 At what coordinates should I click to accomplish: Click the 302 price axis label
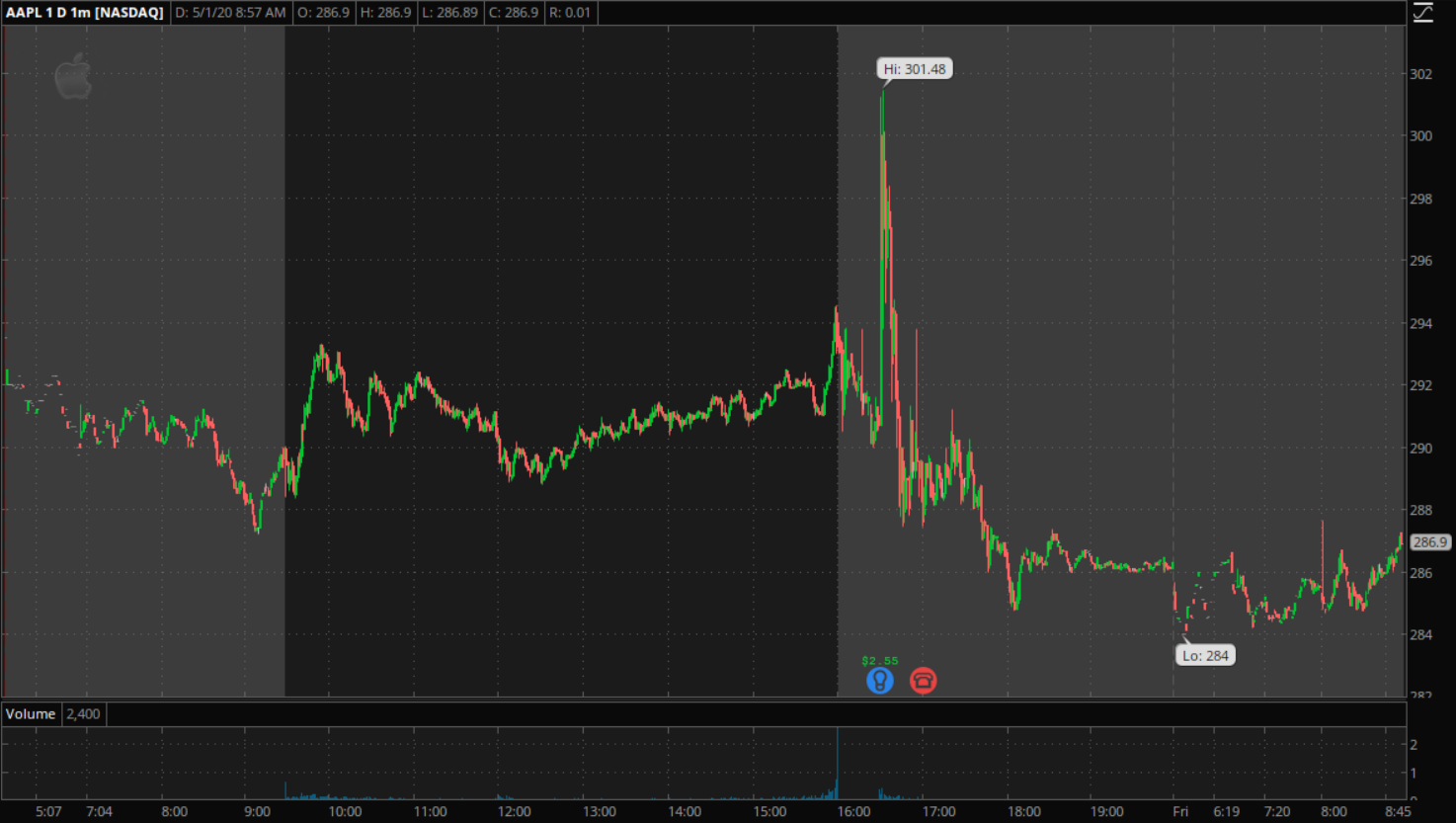1420,74
